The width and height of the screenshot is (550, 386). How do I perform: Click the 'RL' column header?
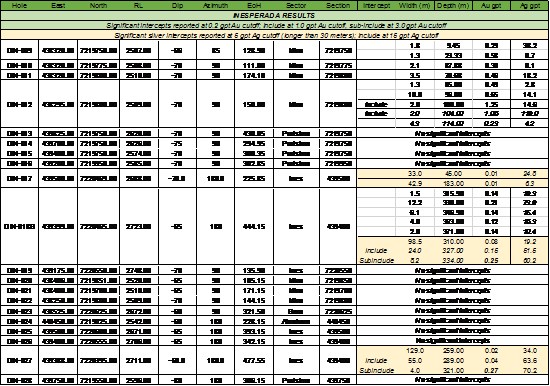(x=138, y=6)
